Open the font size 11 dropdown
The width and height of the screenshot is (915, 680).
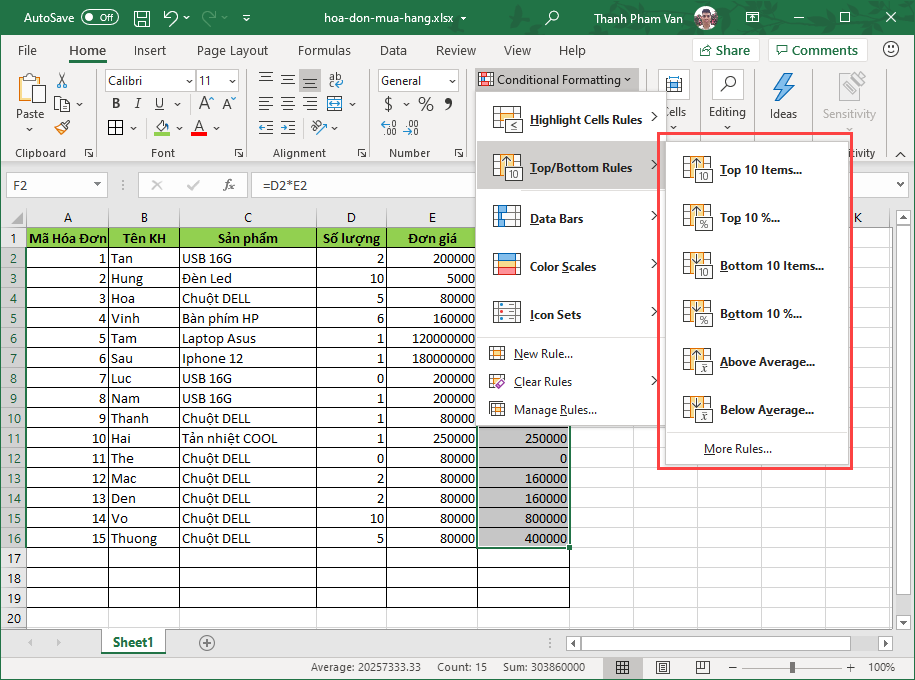coord(232,81)
